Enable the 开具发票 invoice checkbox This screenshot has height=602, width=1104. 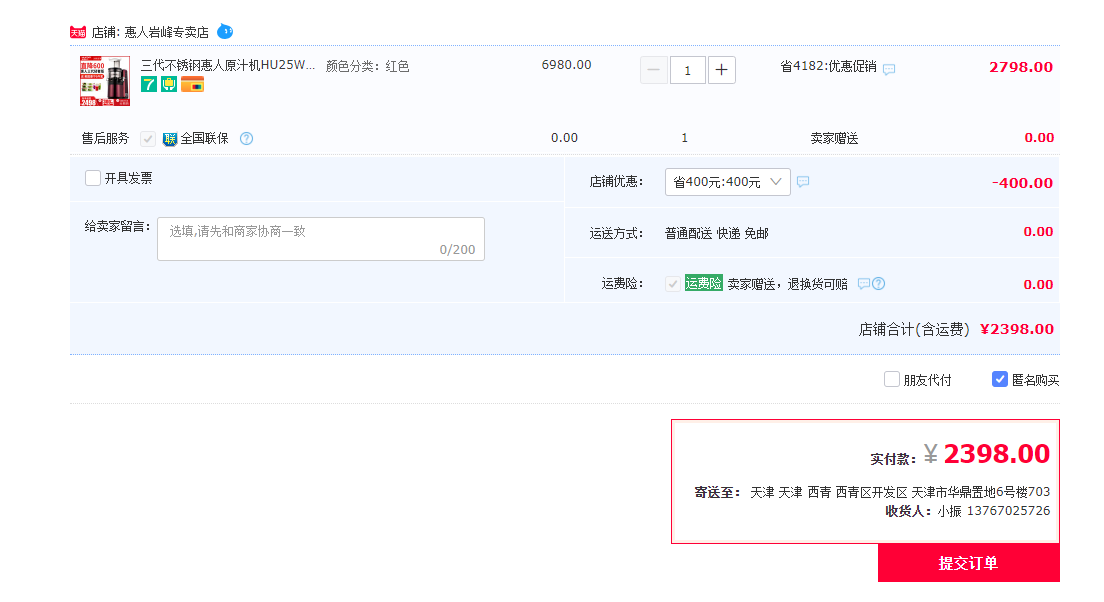coord(92,178)
